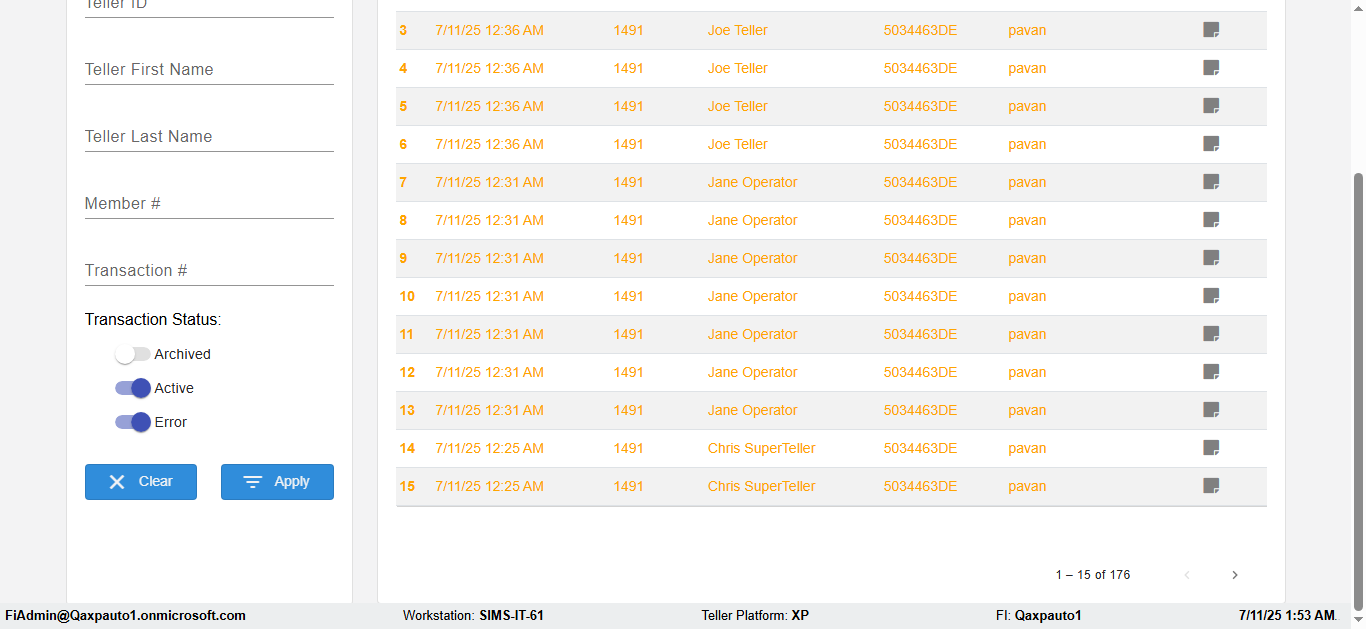Open note icon for row 13
The width and height of the screenshot is (1366, 629).
pyautogui.click(x=1211, y=410)
